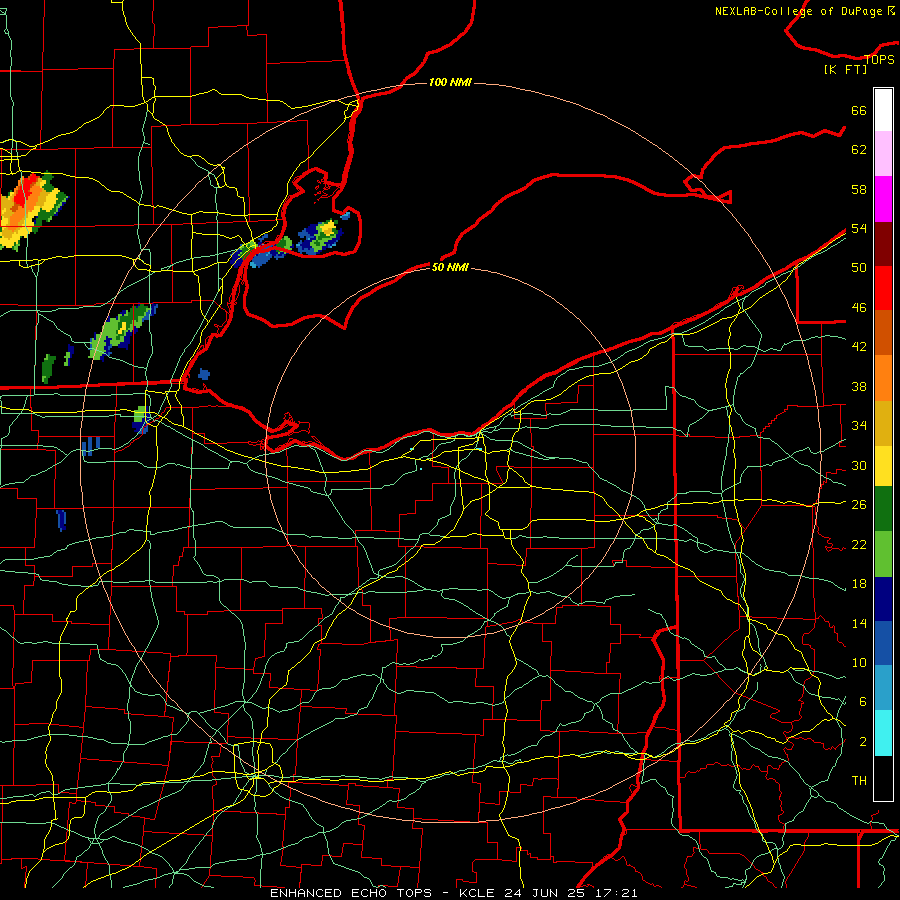Click the "18" legend value
The width and height of the screenshot is (900, 900).
[859, 584]
